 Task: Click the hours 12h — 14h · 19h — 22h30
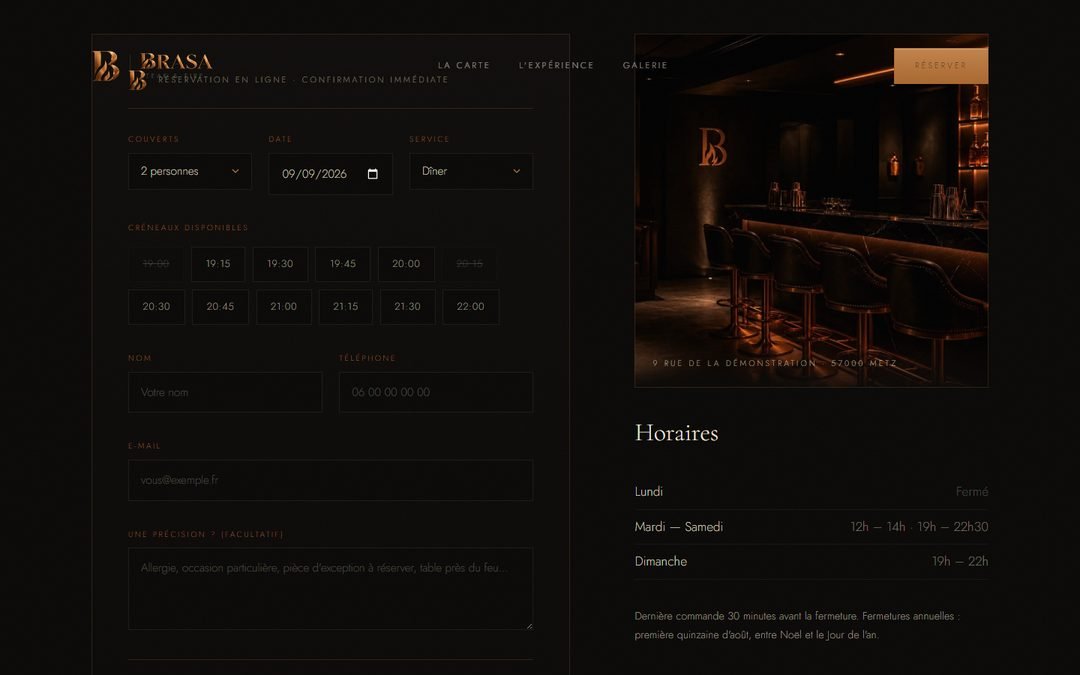pyautogui.click(x=919, y=527)
